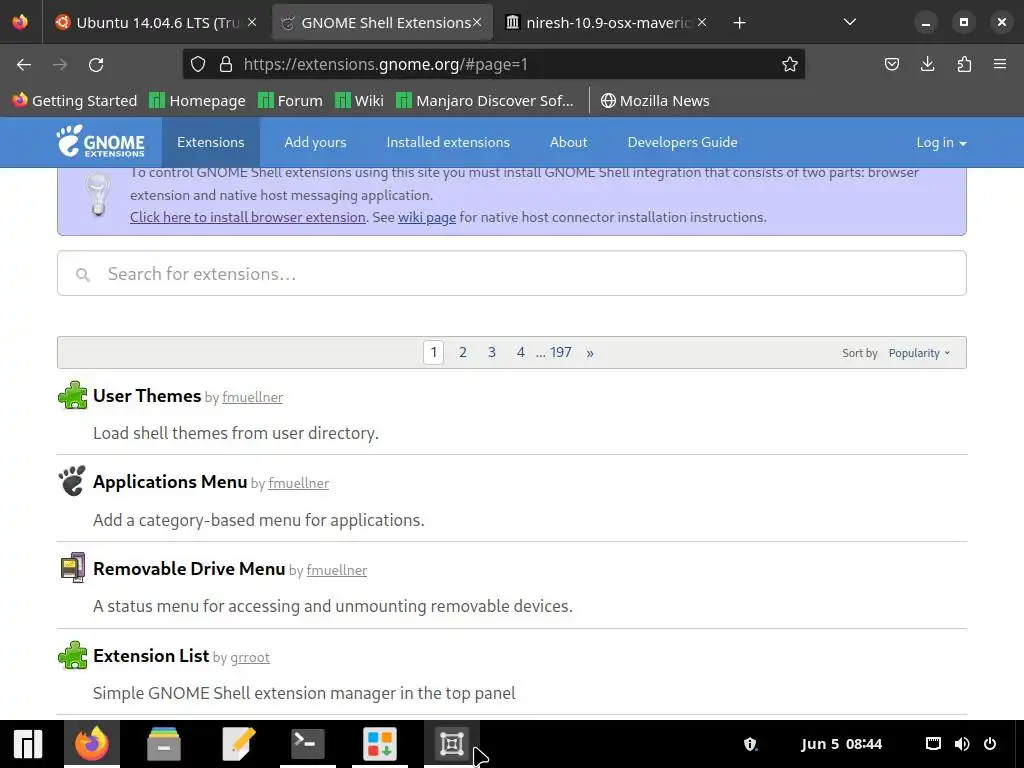Open the Downloads panel icon
This screenshot has width=1024, height=768.
[927, 64]
